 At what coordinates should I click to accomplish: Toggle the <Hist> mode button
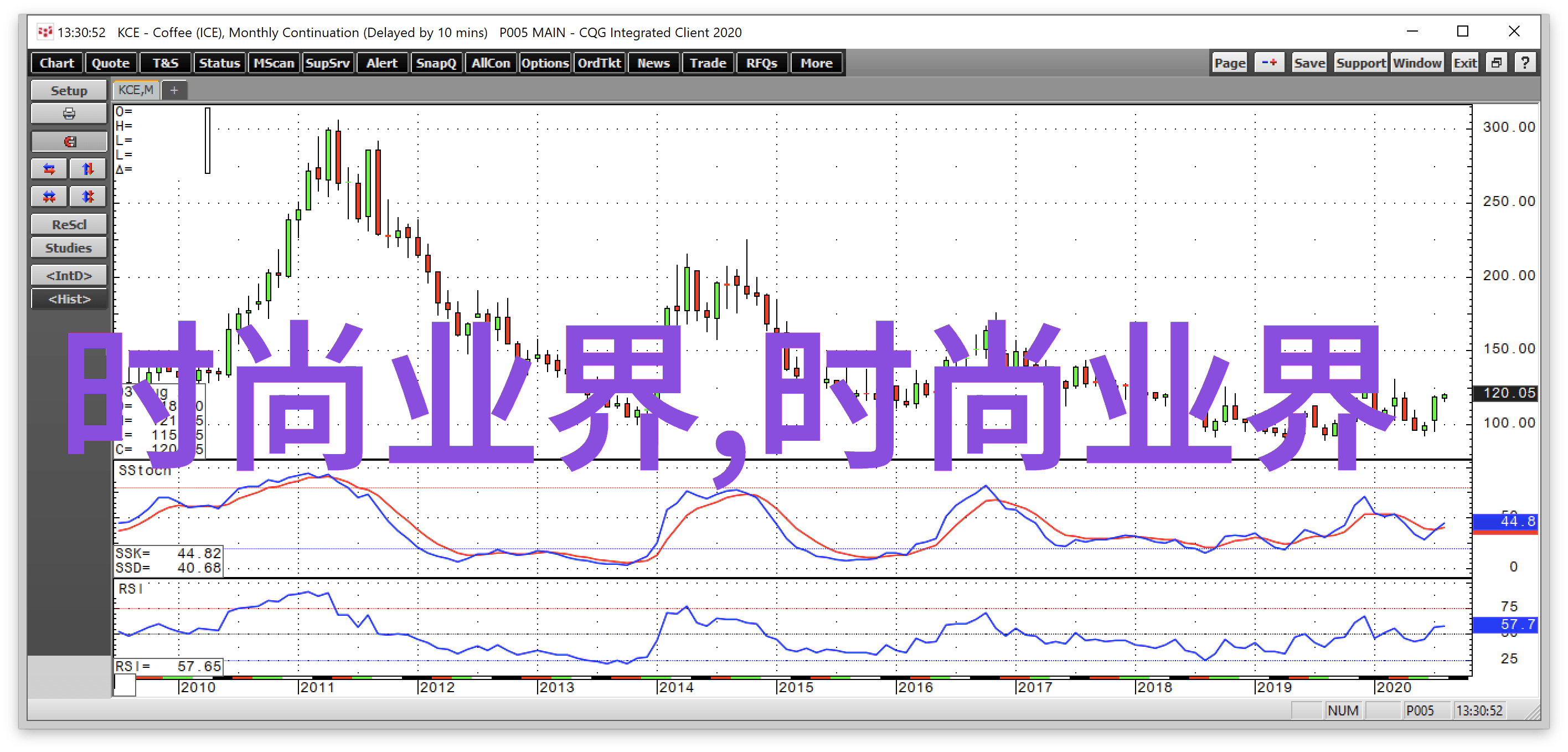(69, 299)
